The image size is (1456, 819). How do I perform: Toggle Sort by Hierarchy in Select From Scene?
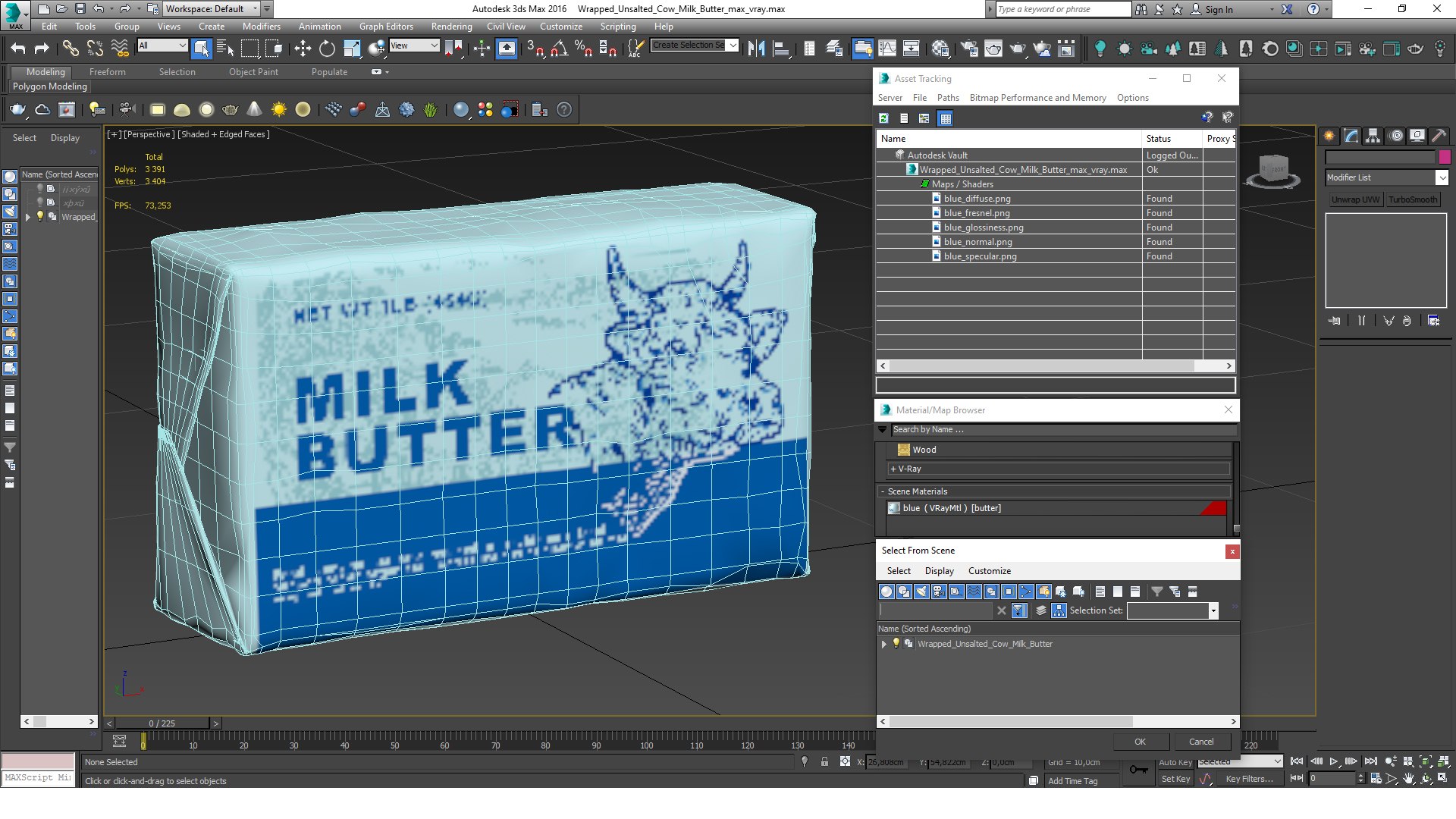1059,610
